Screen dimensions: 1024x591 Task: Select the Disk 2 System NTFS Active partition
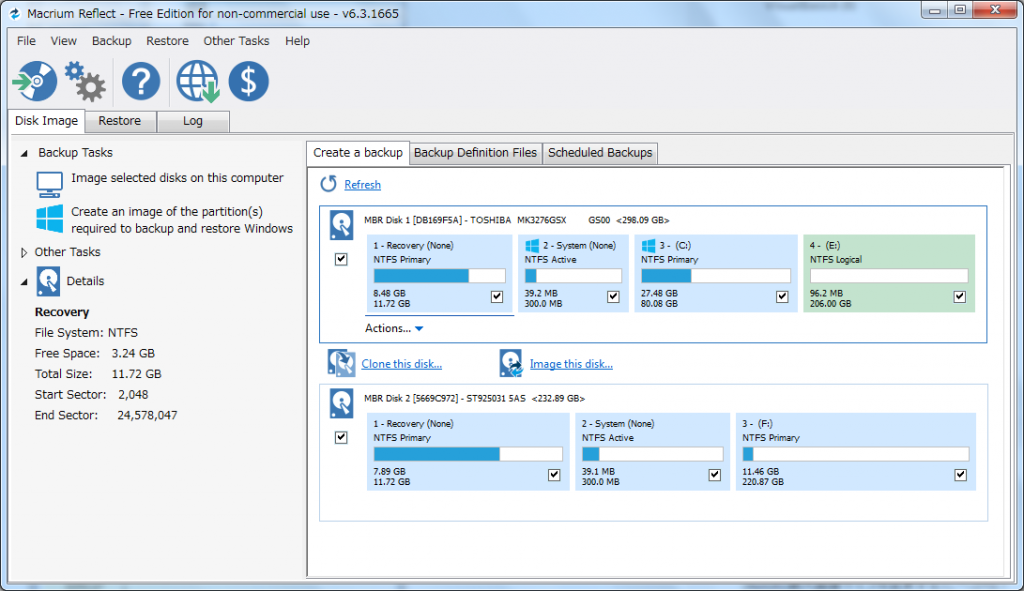click(x=652, y=451)
